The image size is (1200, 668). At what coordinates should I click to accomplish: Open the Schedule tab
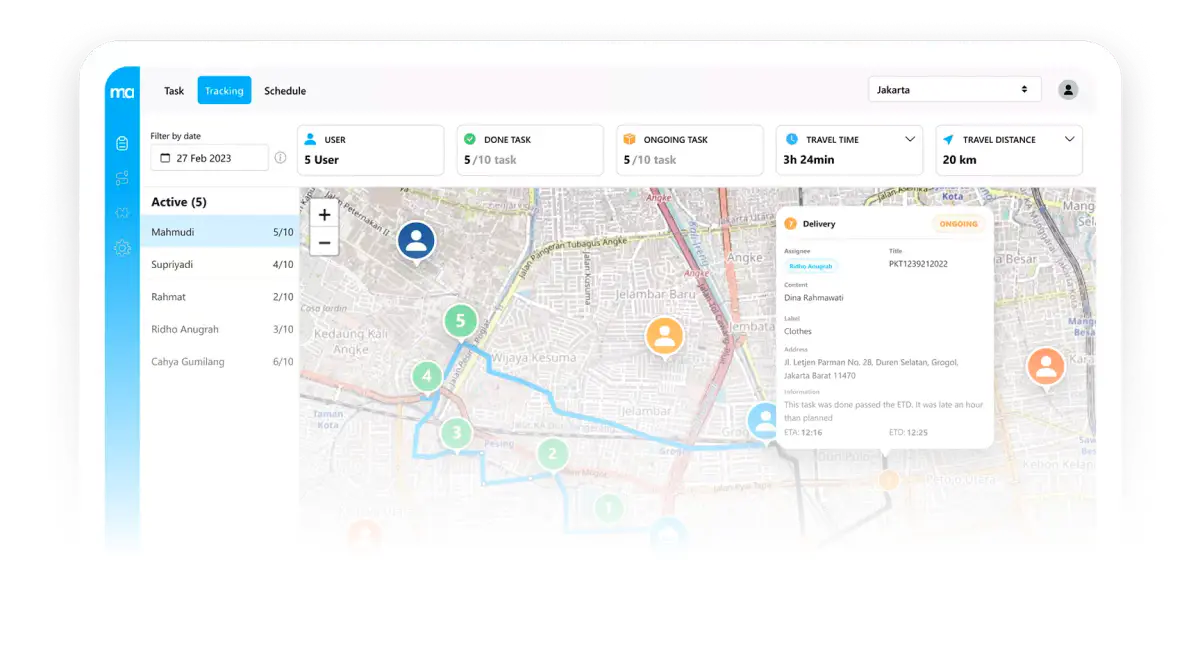point(284,90)
